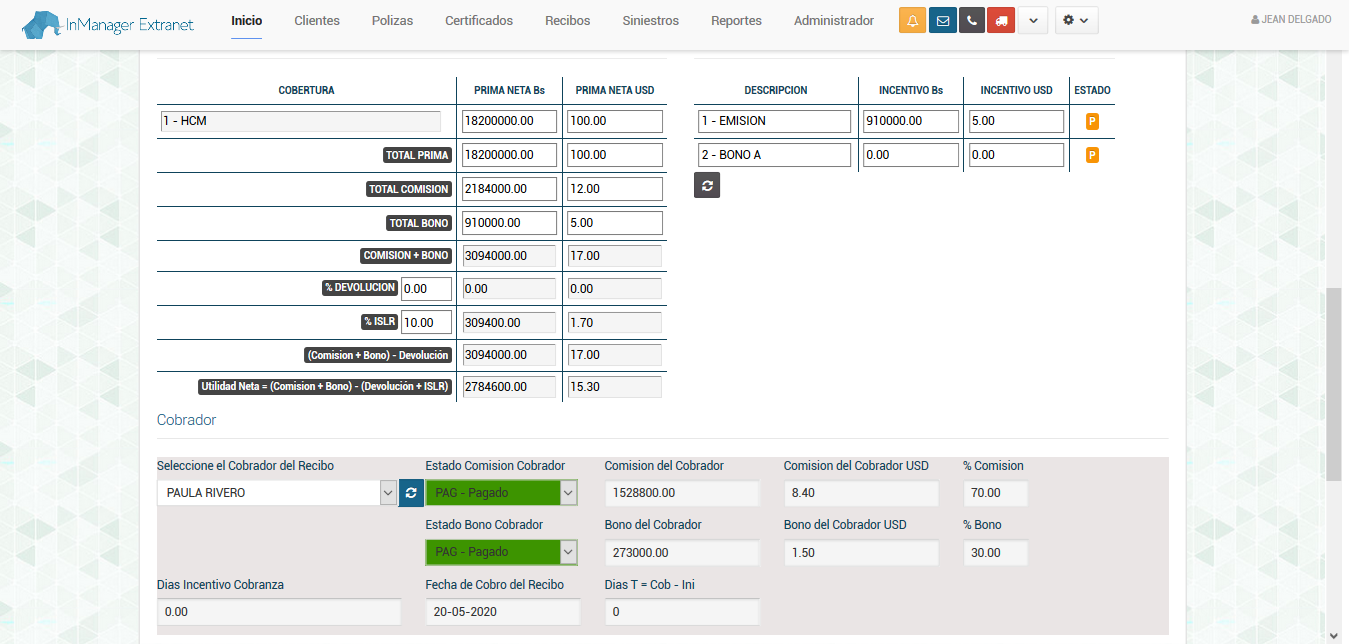Click refresh icon below incentives table
Image resolution: width=1349 pixels, height=644 pixels.
point(707,185)
